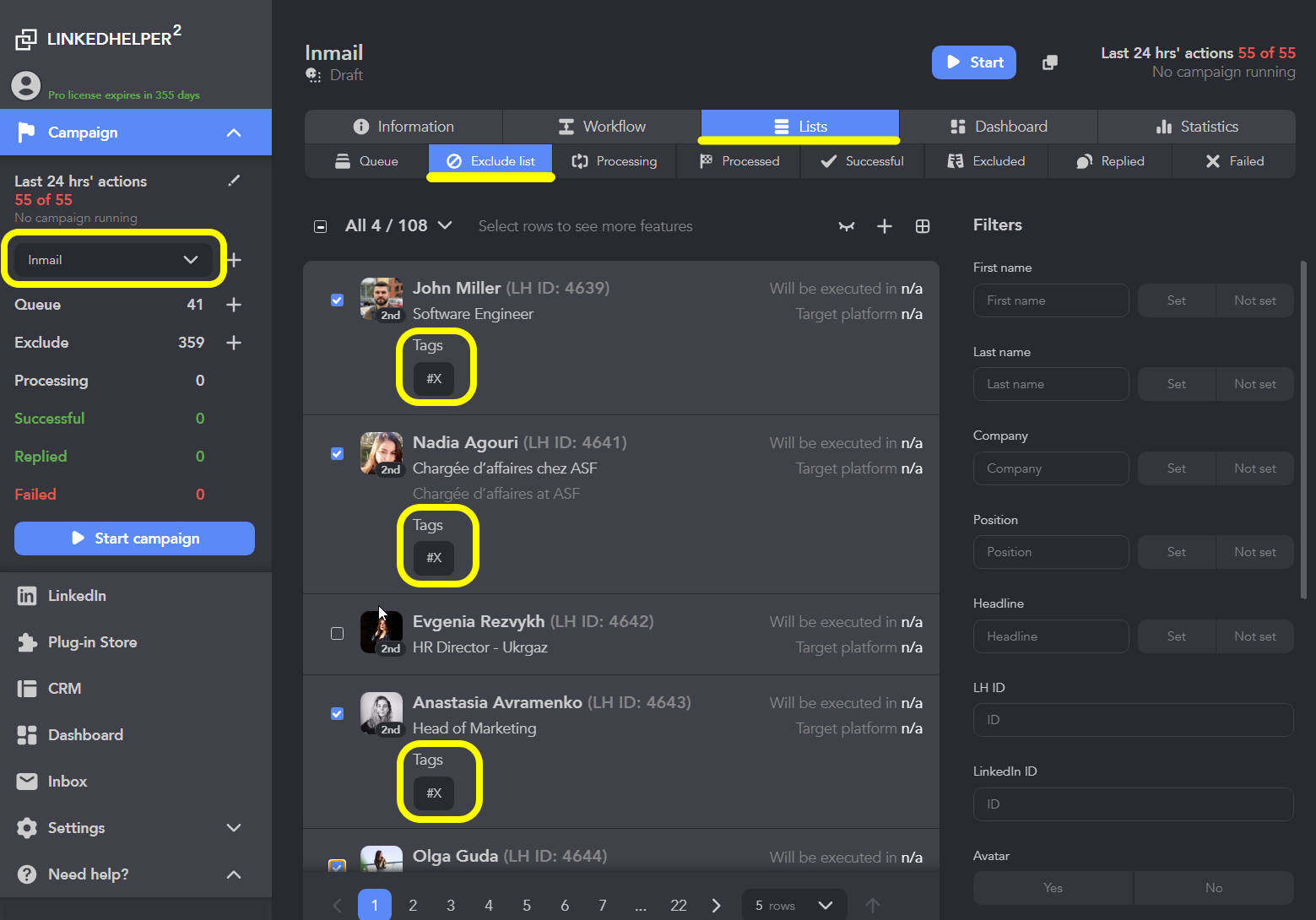Screen dimensions: 1316x920
Task: Open the Replied list sub-tab
Action: pos(1110,161)
